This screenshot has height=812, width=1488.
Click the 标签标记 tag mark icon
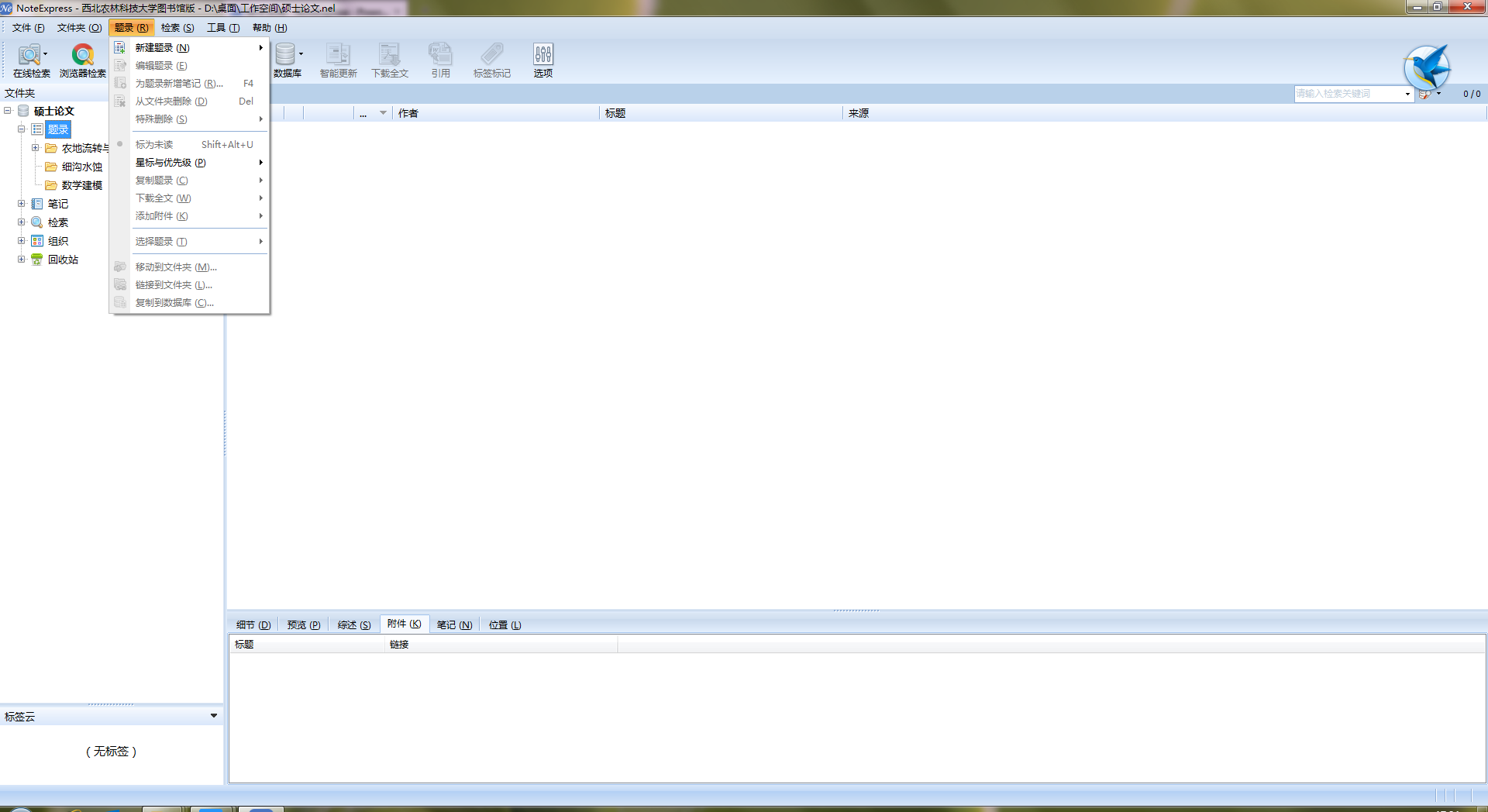tap(491, 60)
